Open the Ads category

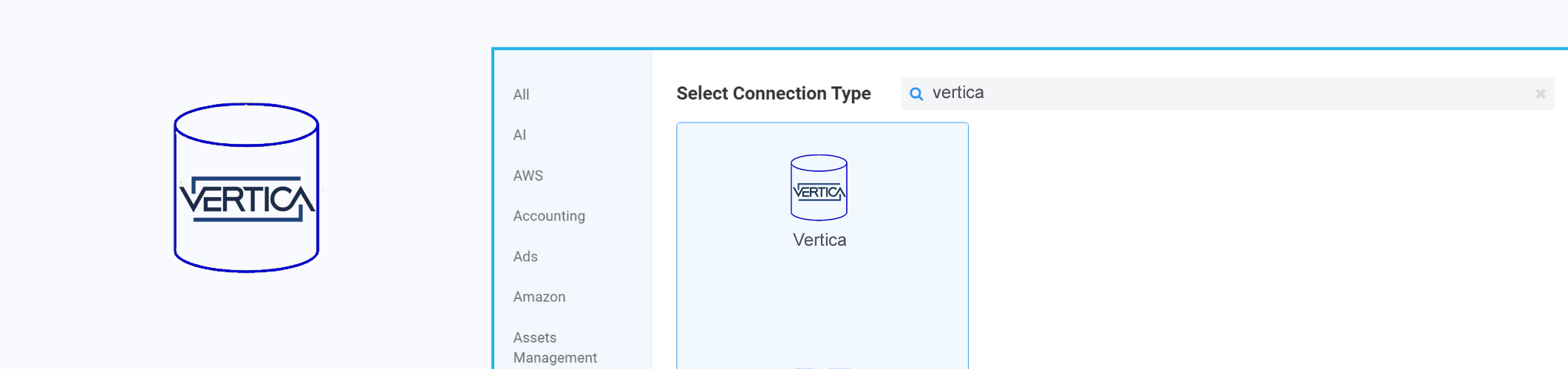pos(525,257)
